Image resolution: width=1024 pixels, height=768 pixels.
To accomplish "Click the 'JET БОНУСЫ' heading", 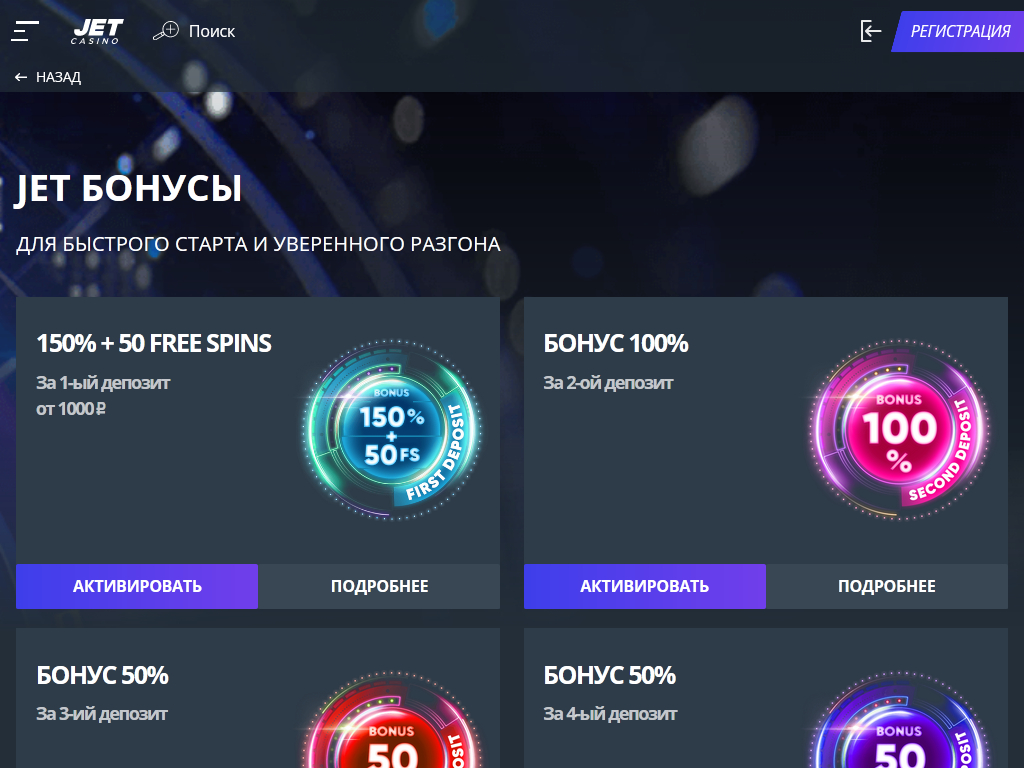I will (x=129, y=189).
